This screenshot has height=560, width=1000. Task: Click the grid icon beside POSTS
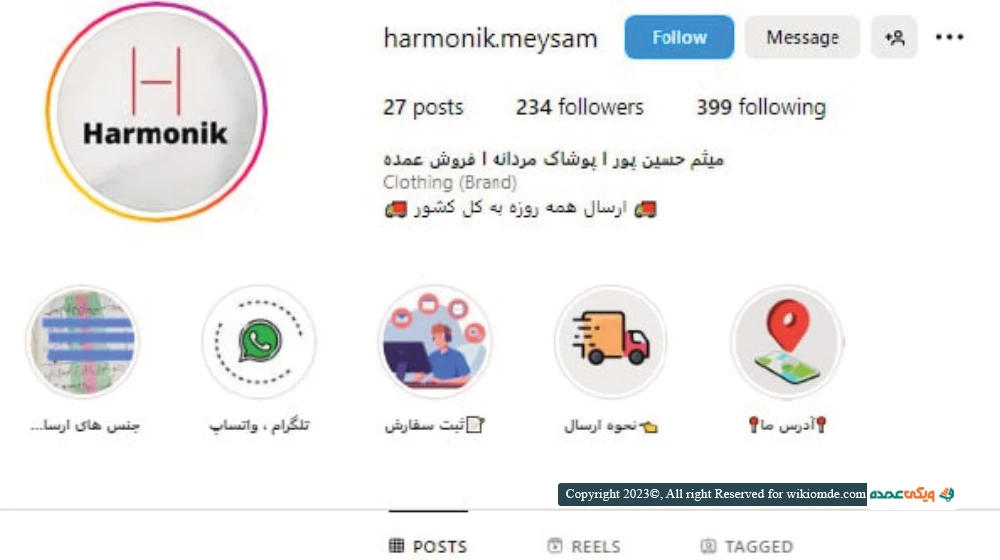click(x=397, y=546)
